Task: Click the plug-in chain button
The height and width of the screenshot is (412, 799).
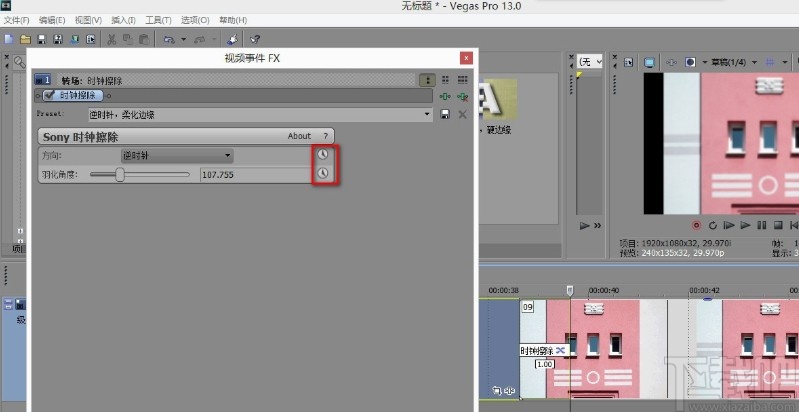Action: tap(445, 96)
